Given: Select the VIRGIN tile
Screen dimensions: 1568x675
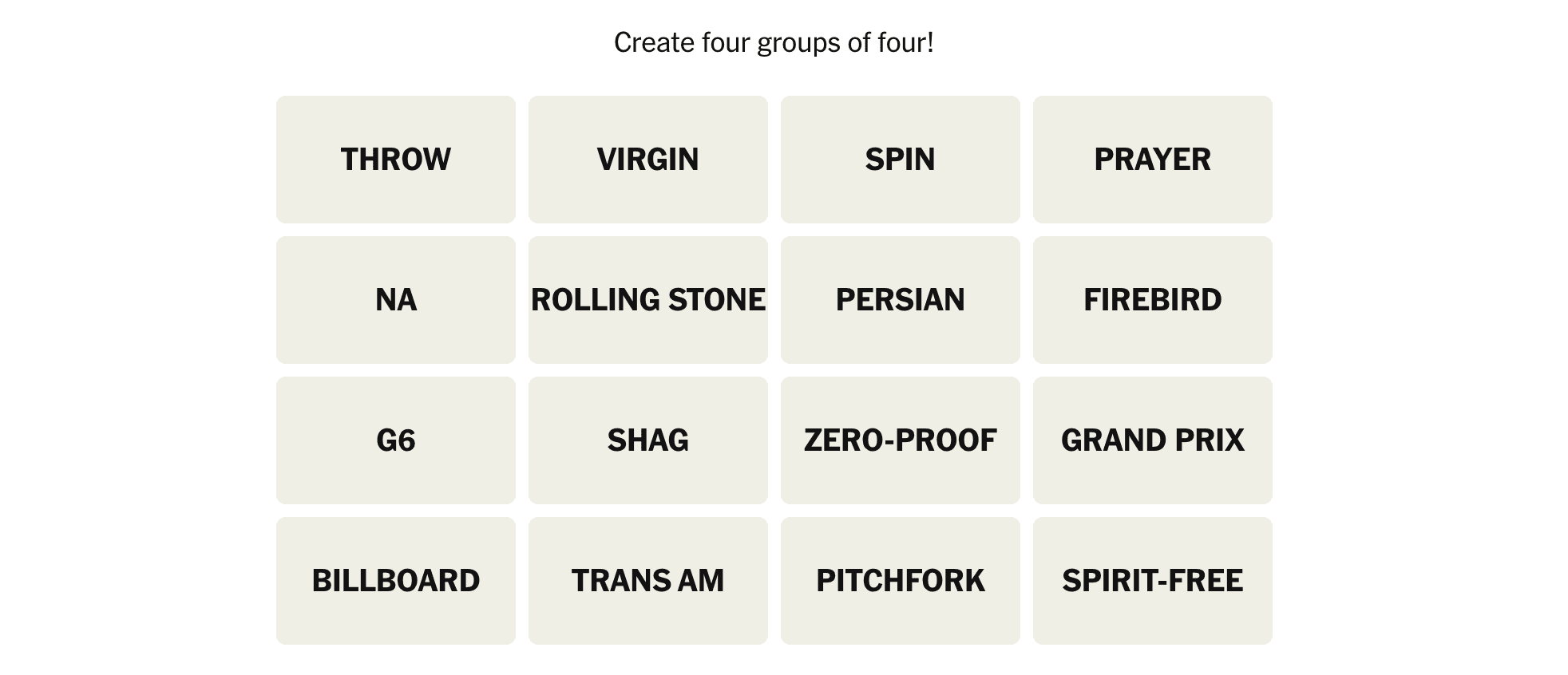Looking at the screenshot, I should (x=648, y=160).
